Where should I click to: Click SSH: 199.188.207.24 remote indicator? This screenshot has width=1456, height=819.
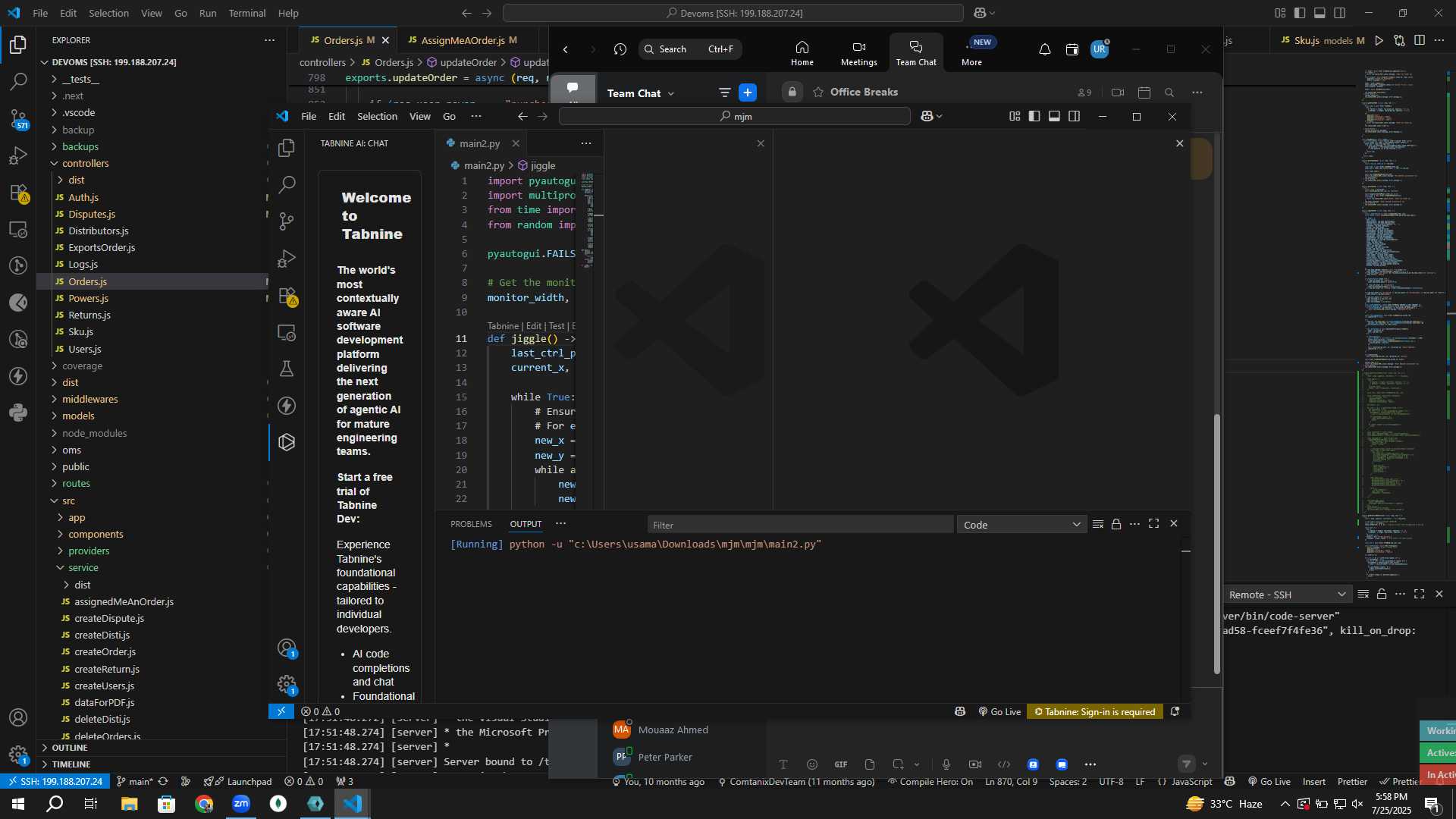pyautogui.click(x=55, y=782)
